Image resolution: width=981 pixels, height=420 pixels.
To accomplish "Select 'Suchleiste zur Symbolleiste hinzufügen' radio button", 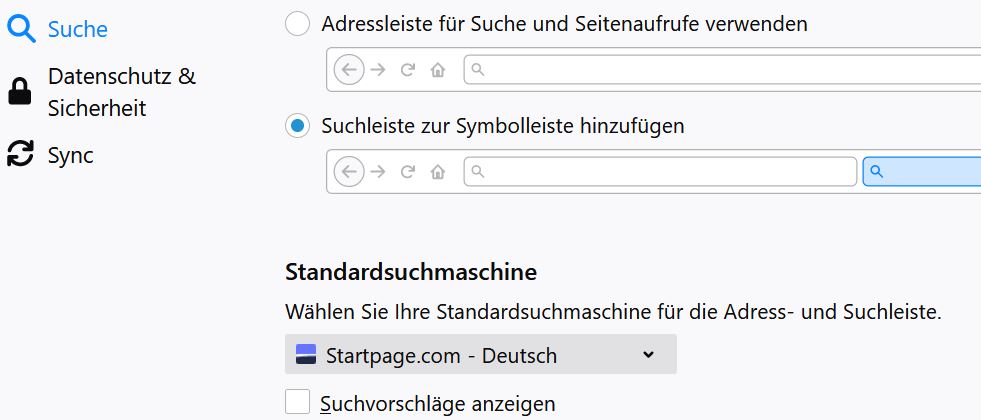I will click(x=297, y=127).
